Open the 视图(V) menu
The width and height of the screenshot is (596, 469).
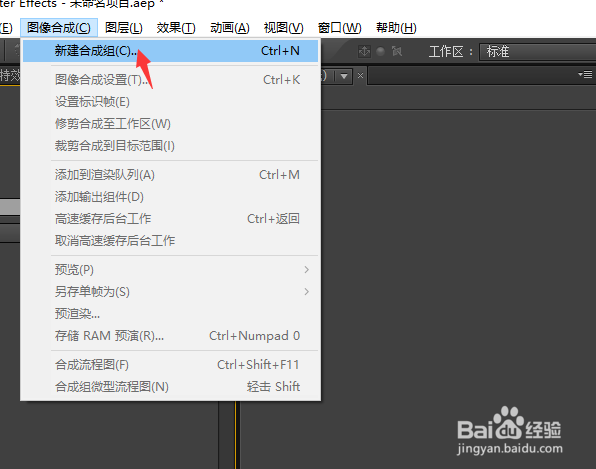[284, 28]
